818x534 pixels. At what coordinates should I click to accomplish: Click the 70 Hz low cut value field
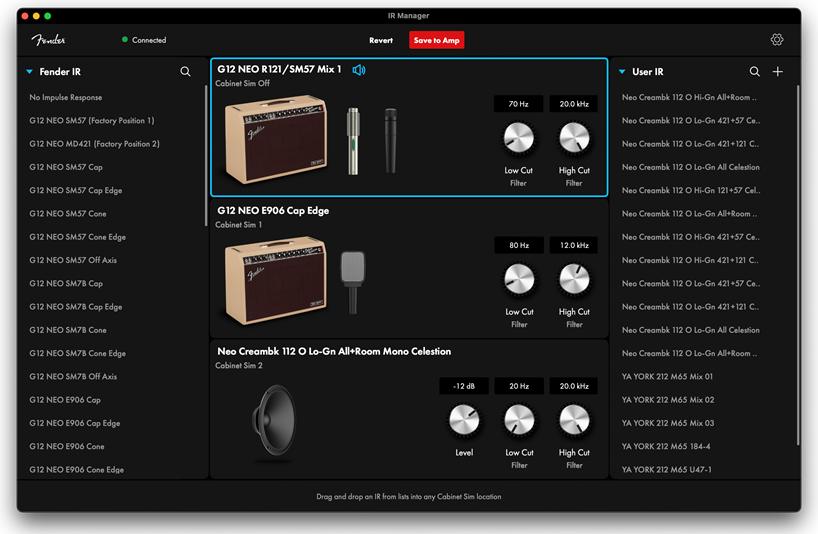click(519, 104)
